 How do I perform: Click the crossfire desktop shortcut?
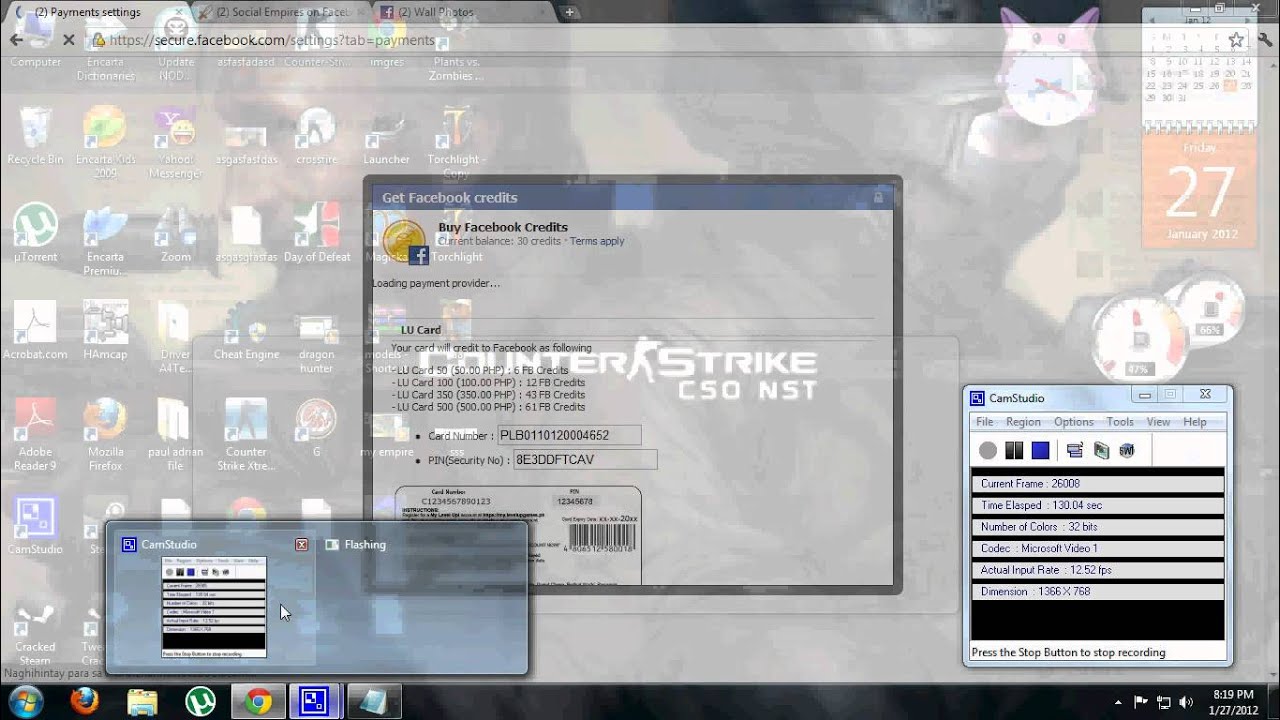click(x=316, y=138)
